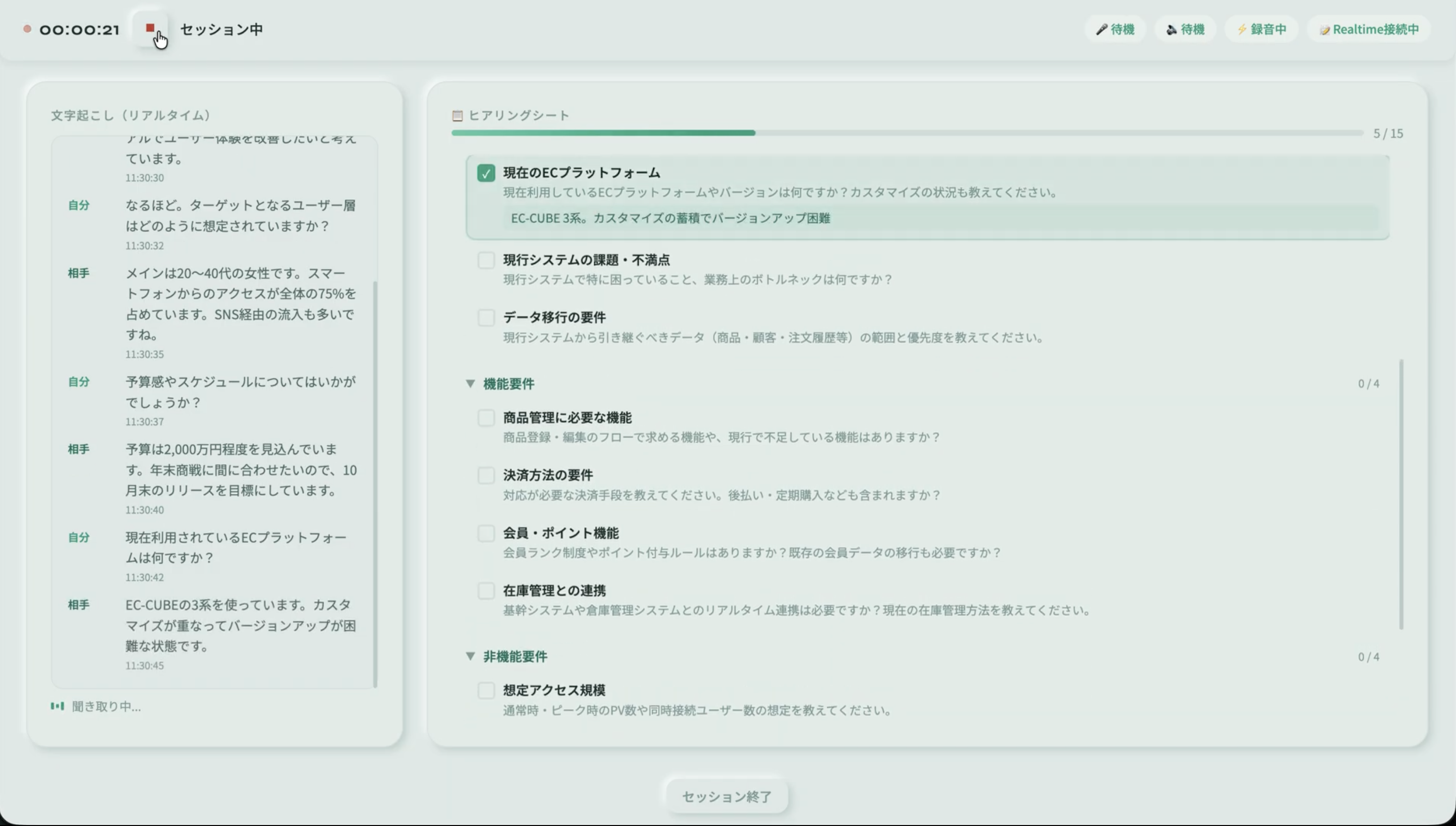1456x826 pixels.
Task: Click the セッション終了 button
Action: [x=727, y=796]
